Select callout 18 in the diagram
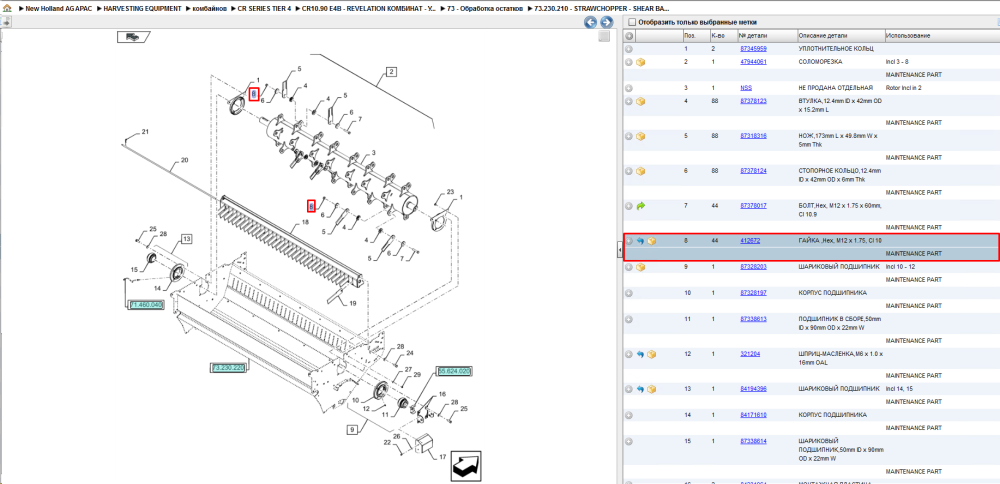 (x=305, y=223)
